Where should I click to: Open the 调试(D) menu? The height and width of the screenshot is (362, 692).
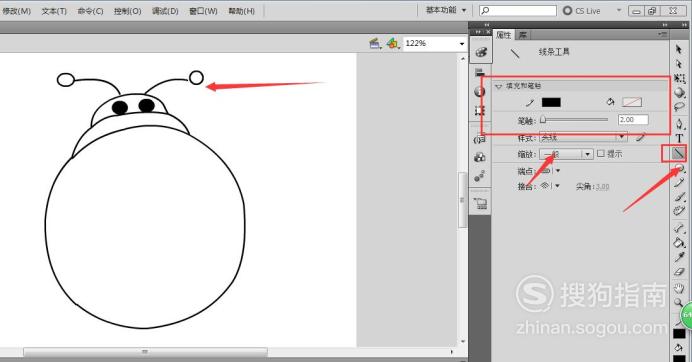165,11
